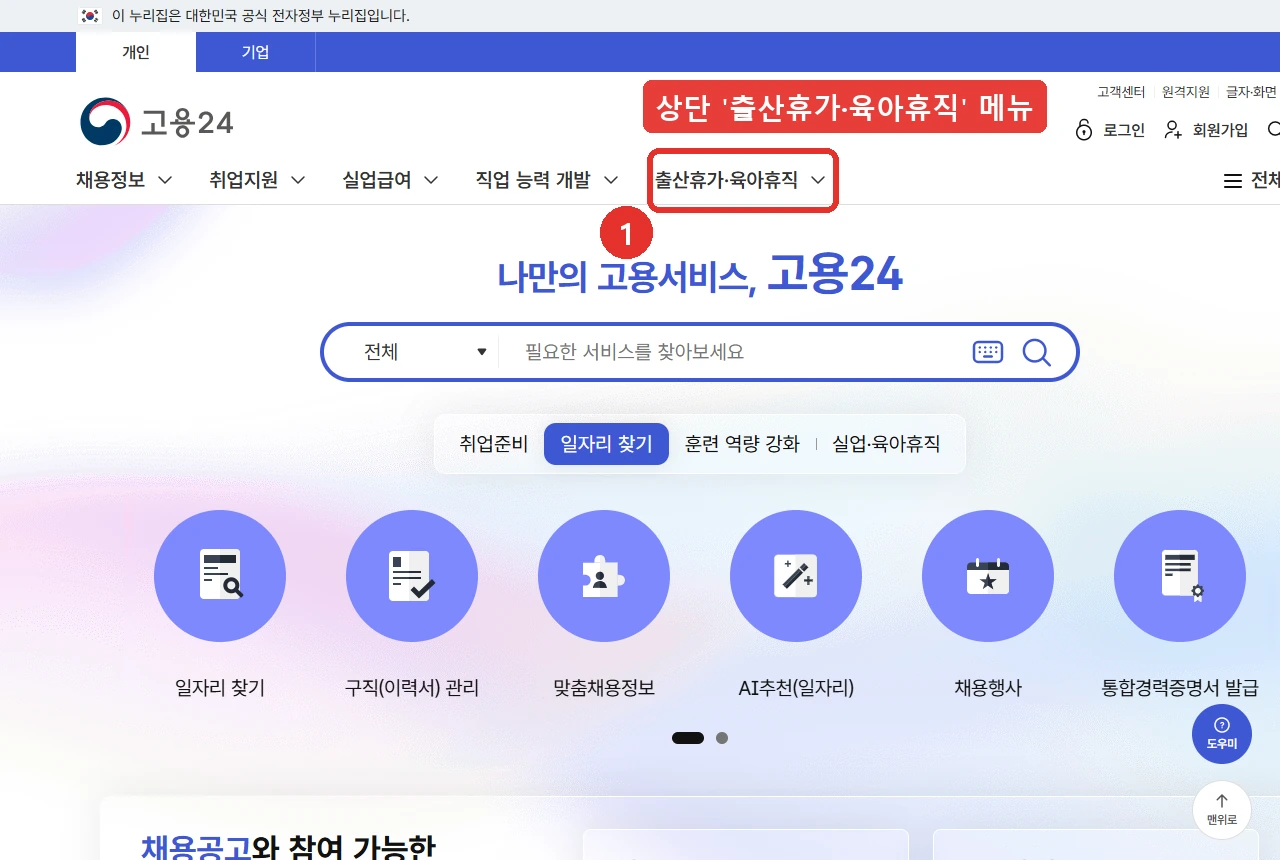
Task: Click the 맞춤채용정보 label text
Action: coord(604,688)
